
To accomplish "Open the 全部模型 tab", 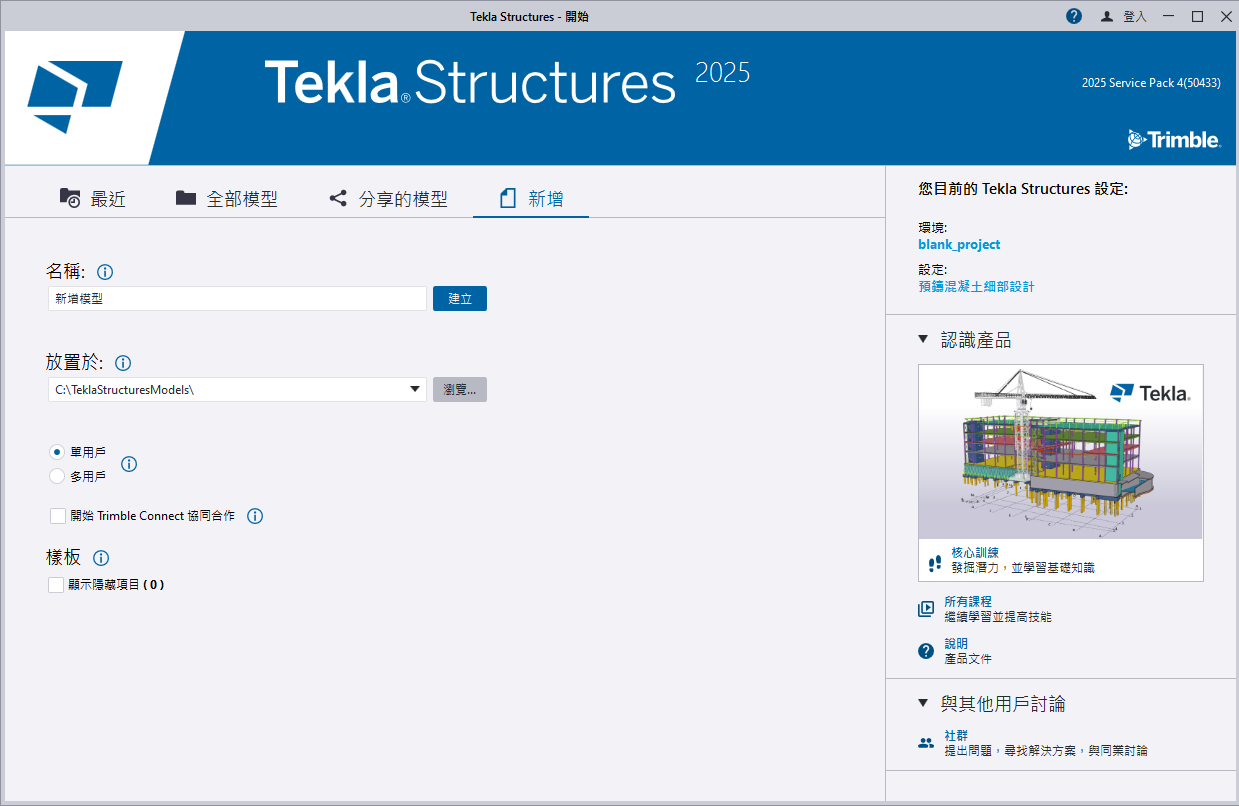I will (227, 198).
